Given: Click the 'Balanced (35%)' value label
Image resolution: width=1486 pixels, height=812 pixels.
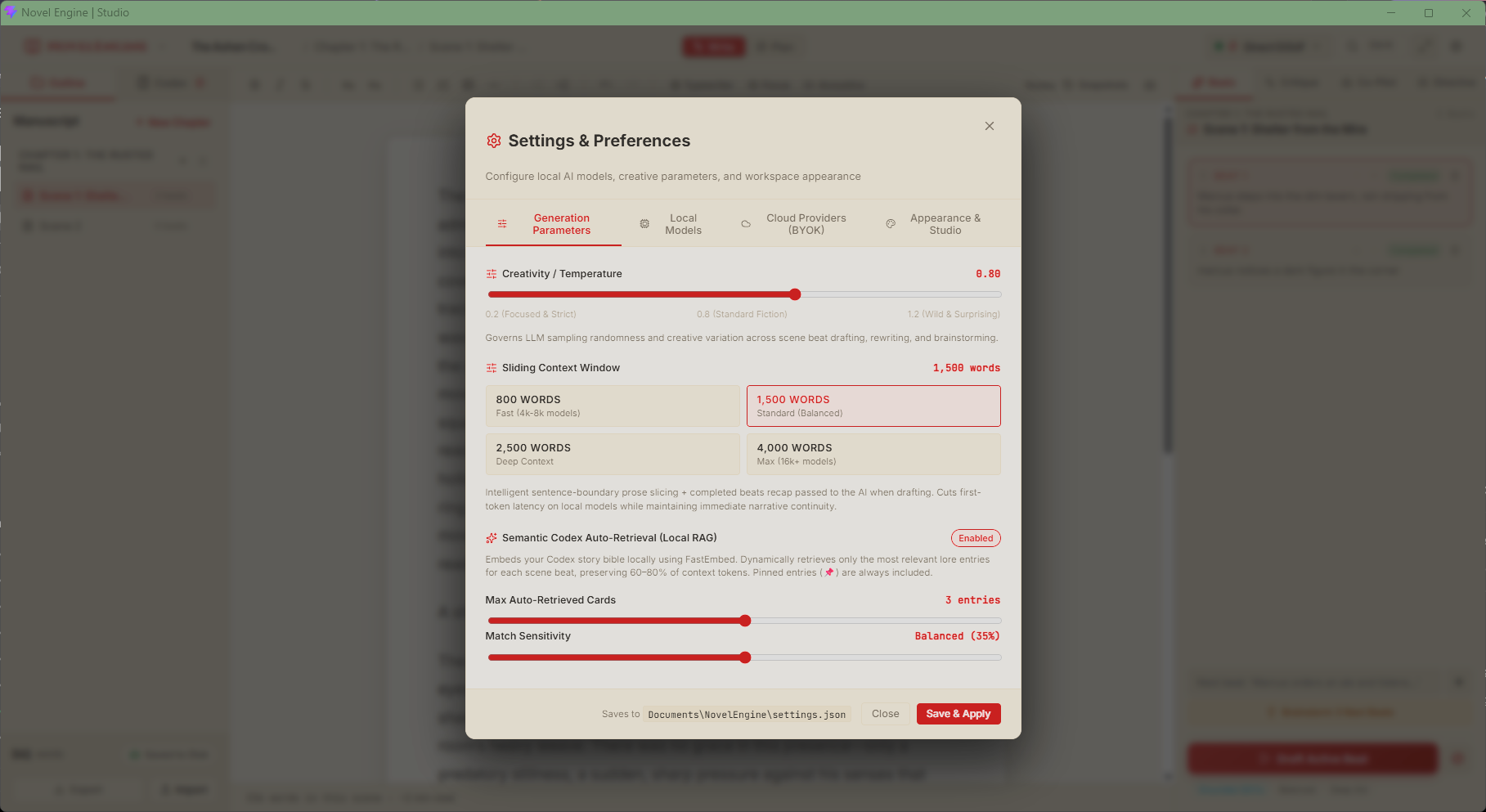Looking at the screenshot, I should (x=957, y=636).
